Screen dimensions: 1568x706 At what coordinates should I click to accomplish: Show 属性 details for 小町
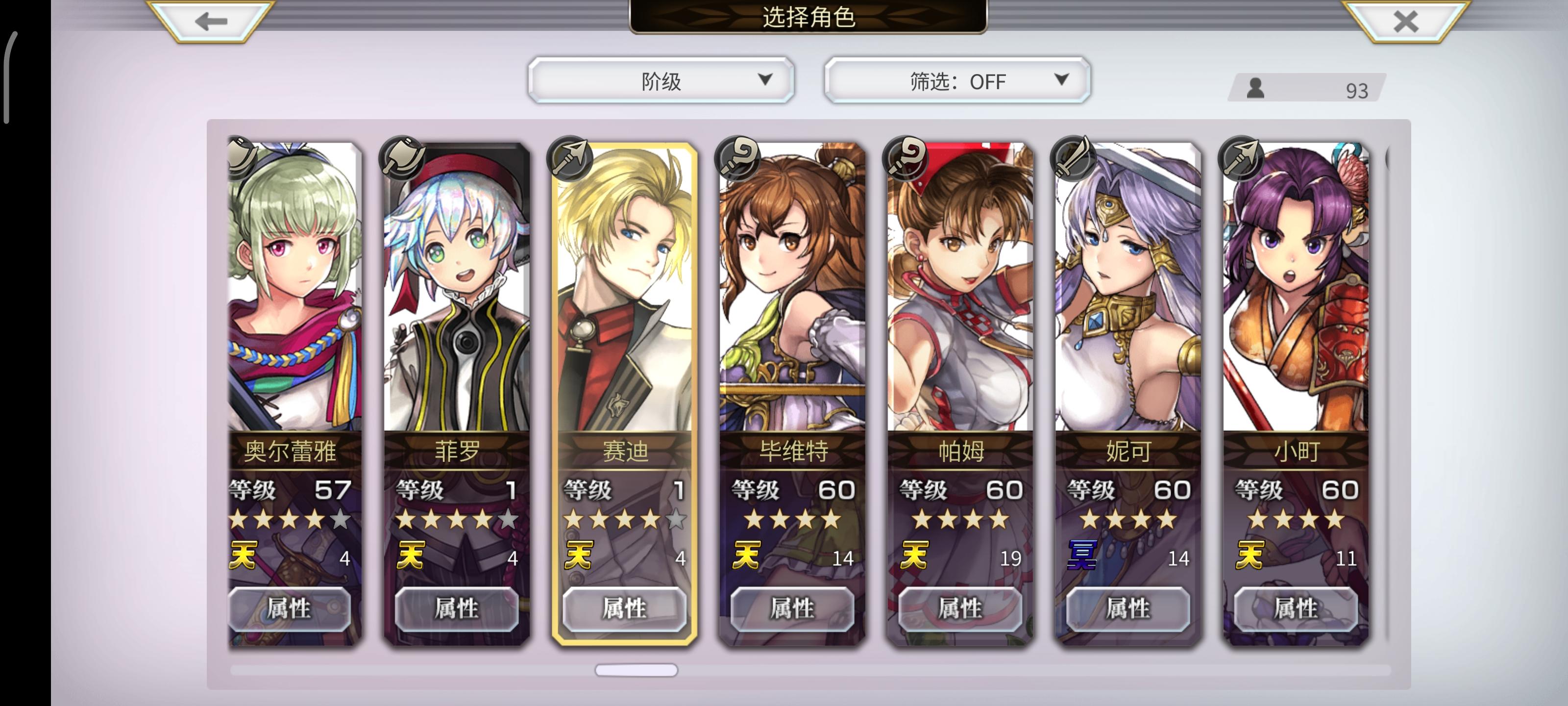[x=1296, y=608]
